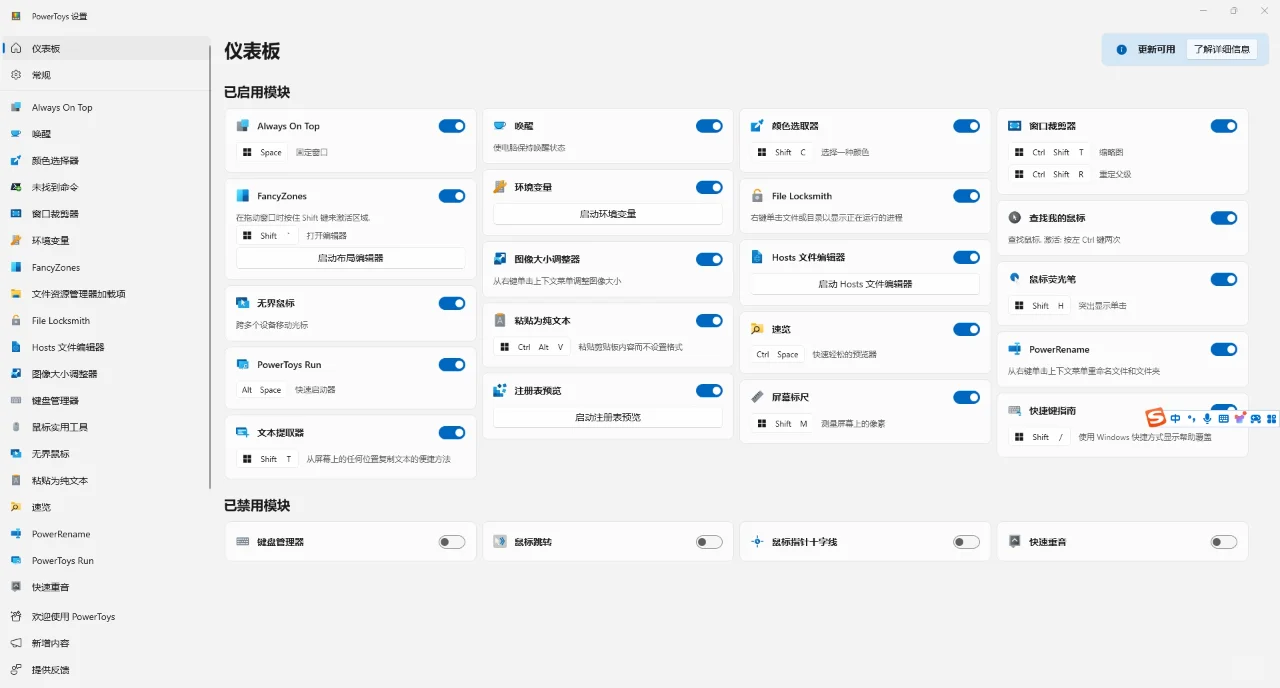Image resolution: width=1280 pixels, height=688 pixels.
Task: Click the 文本提取器 card icon
Action: (242, 433)
